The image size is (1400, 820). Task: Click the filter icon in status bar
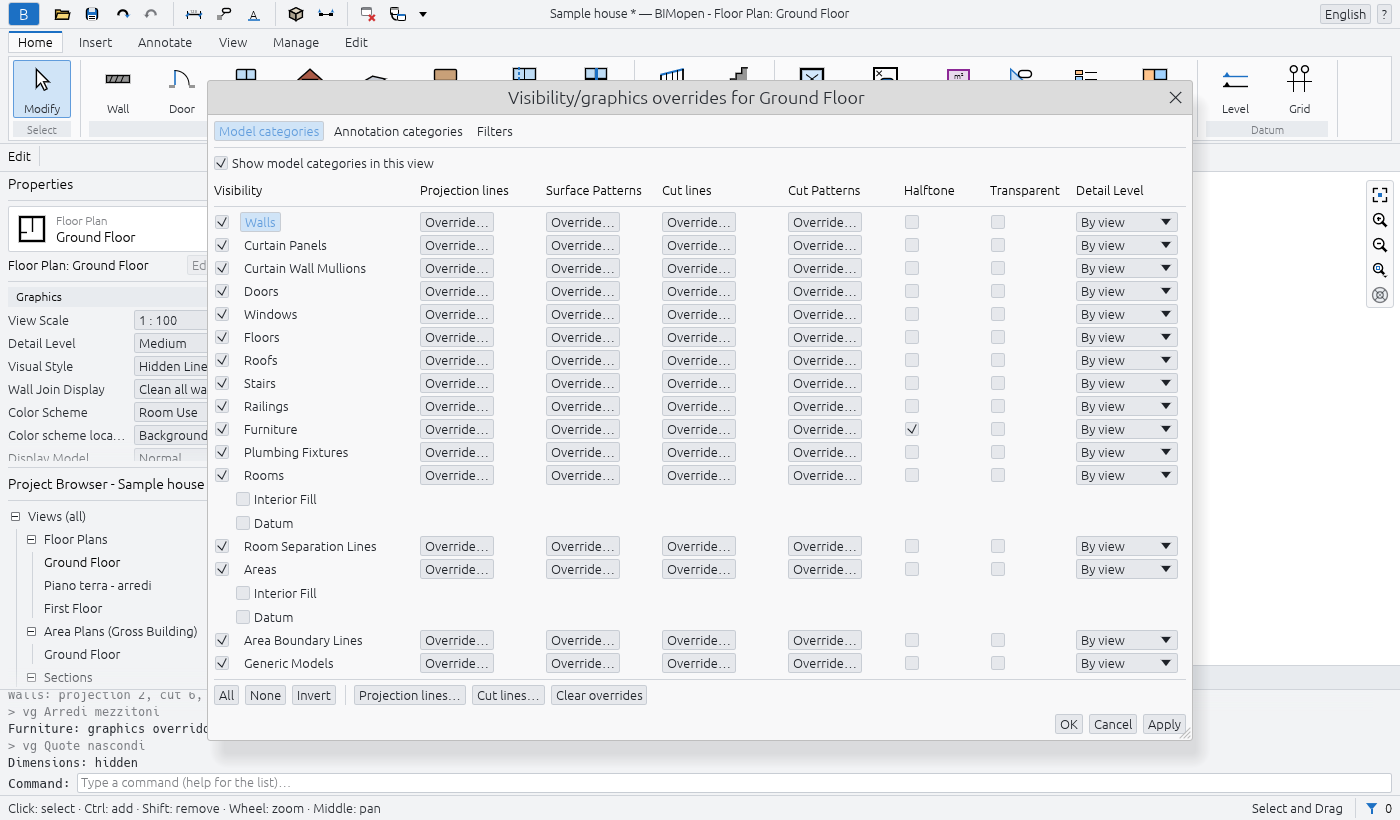click(x=1372, y=808)
